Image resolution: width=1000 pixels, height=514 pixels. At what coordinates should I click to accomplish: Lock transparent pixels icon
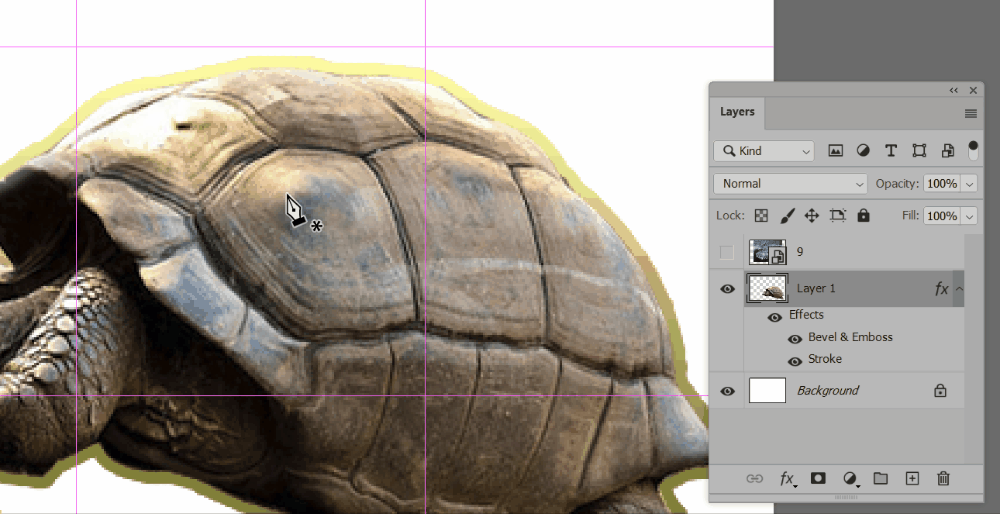tap(761, 216)
